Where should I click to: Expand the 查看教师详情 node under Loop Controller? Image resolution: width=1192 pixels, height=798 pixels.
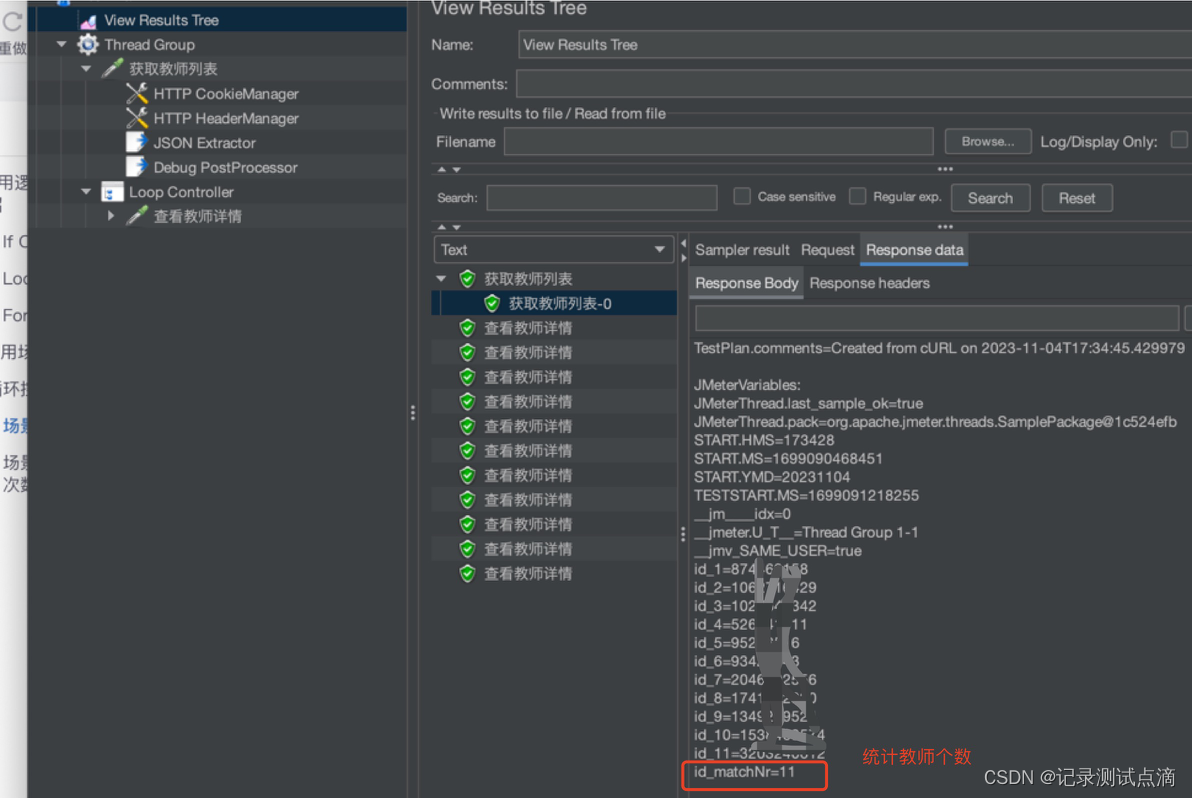[x=112, y=216]
